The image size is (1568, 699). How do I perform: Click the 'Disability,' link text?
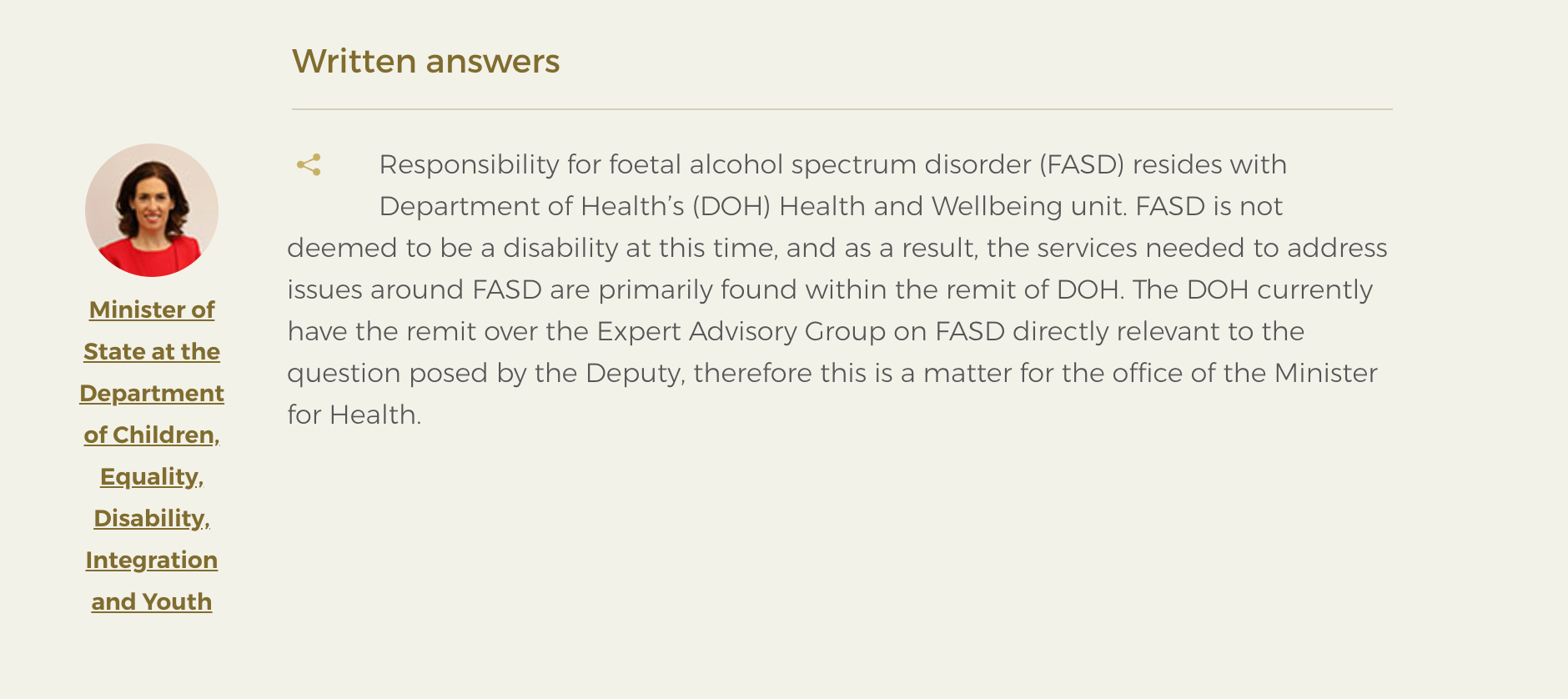click(x=152, y=518)
